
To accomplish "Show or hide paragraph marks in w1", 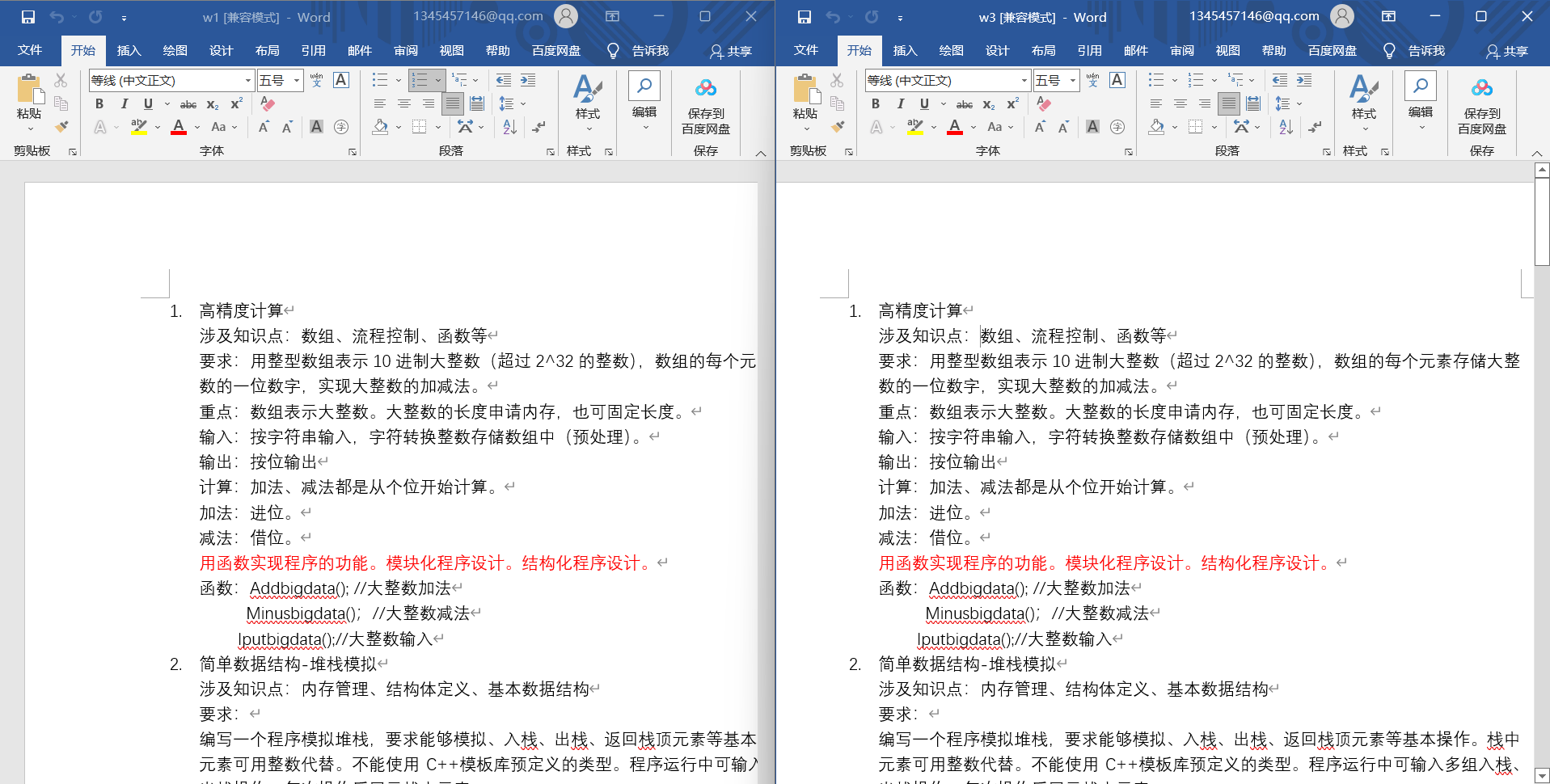I will [538, 127].
